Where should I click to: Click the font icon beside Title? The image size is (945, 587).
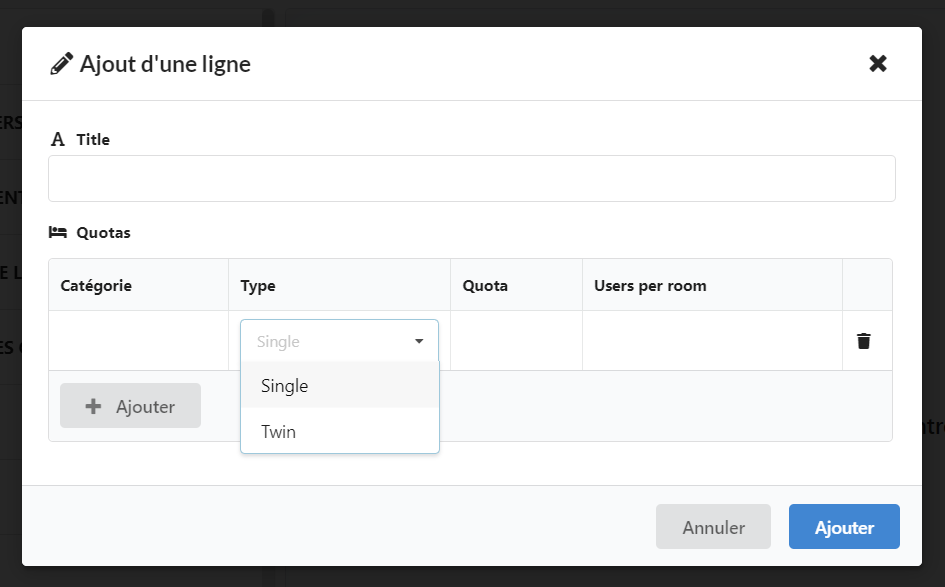[58, 140]
